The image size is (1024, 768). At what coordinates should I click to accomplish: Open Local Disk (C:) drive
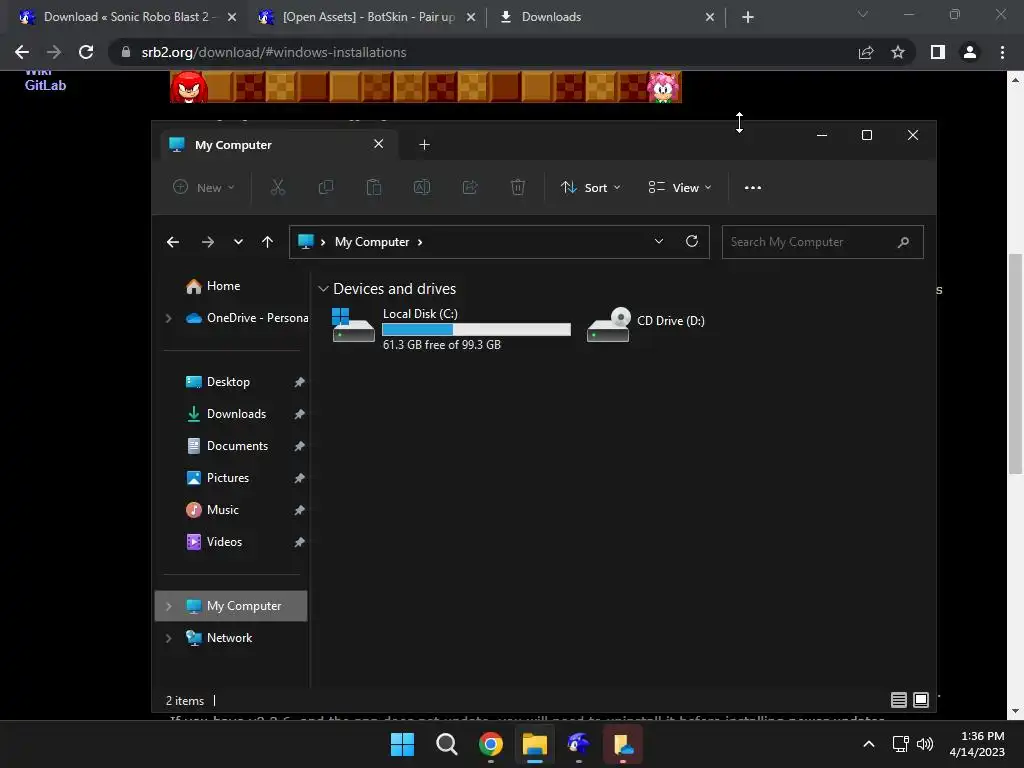451,328
